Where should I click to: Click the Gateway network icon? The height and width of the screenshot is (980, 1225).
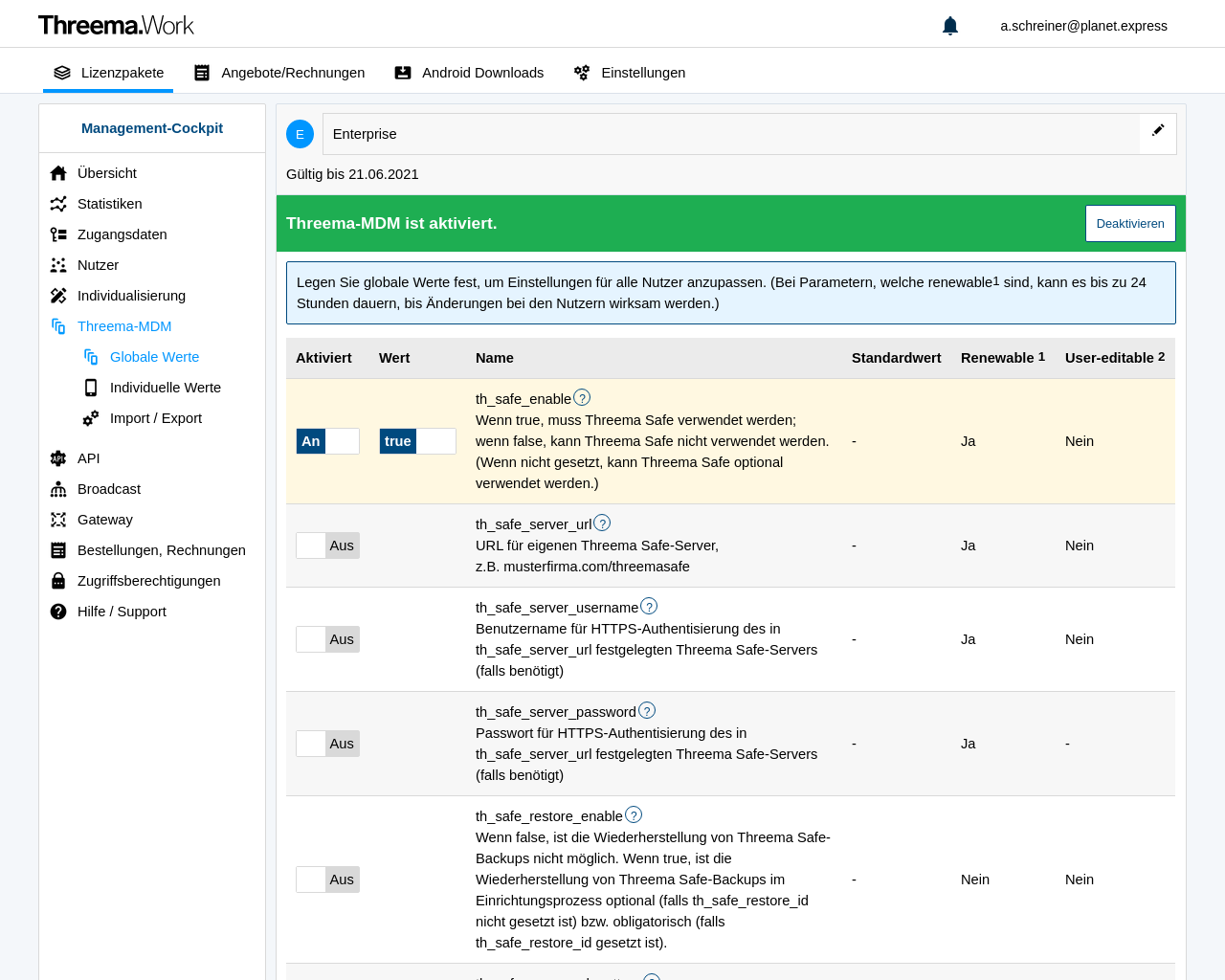[x=58, y=520]
